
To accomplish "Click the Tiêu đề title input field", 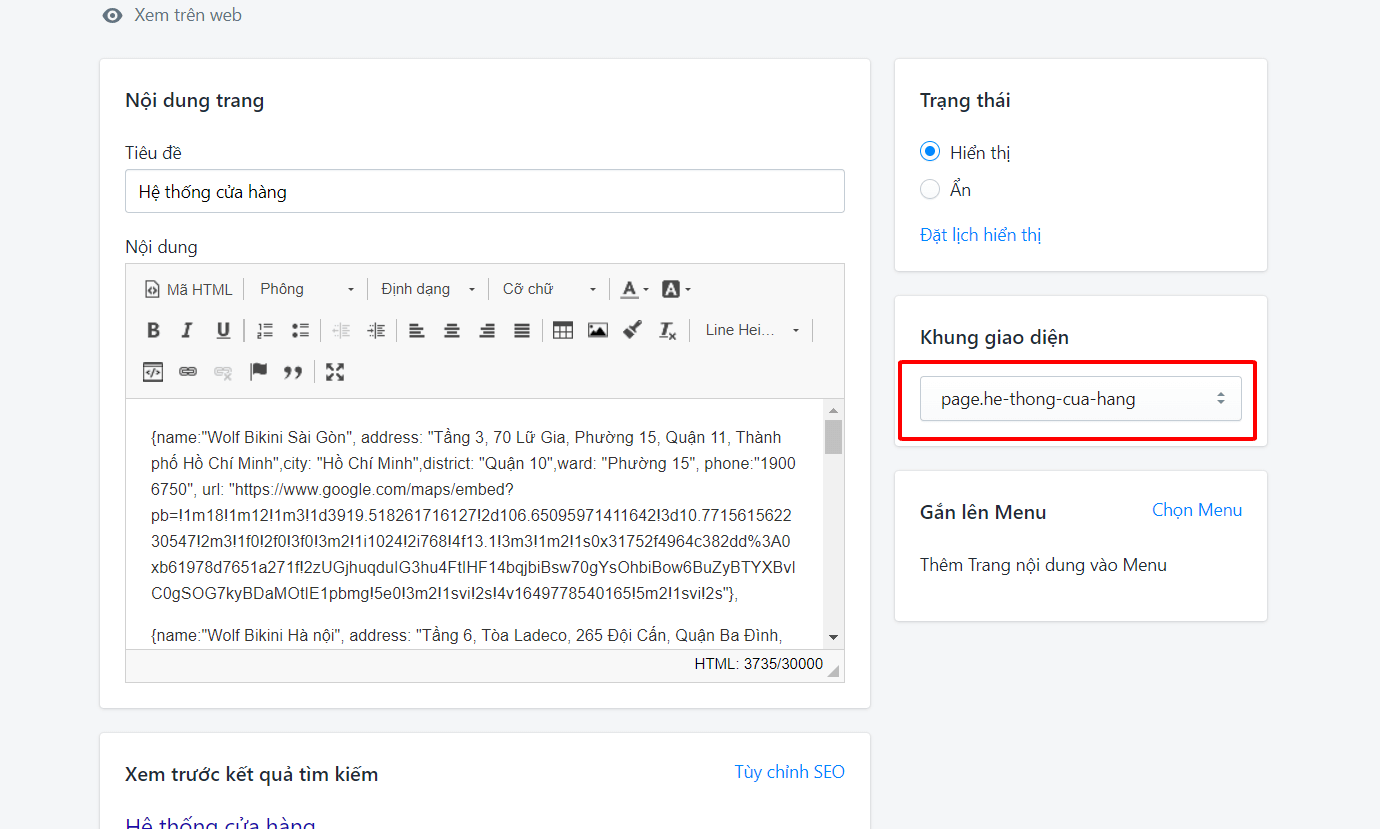I will pos(485,191).
